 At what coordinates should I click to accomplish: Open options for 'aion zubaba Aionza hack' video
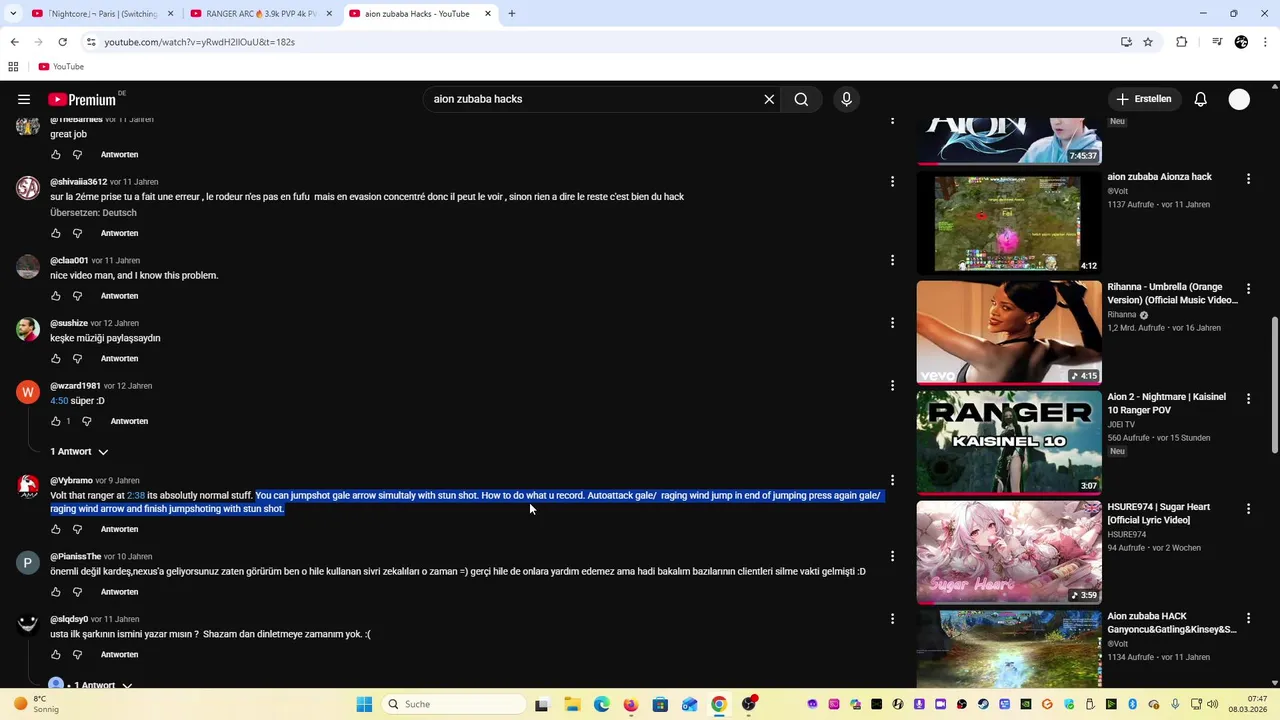click(1248, 178)
